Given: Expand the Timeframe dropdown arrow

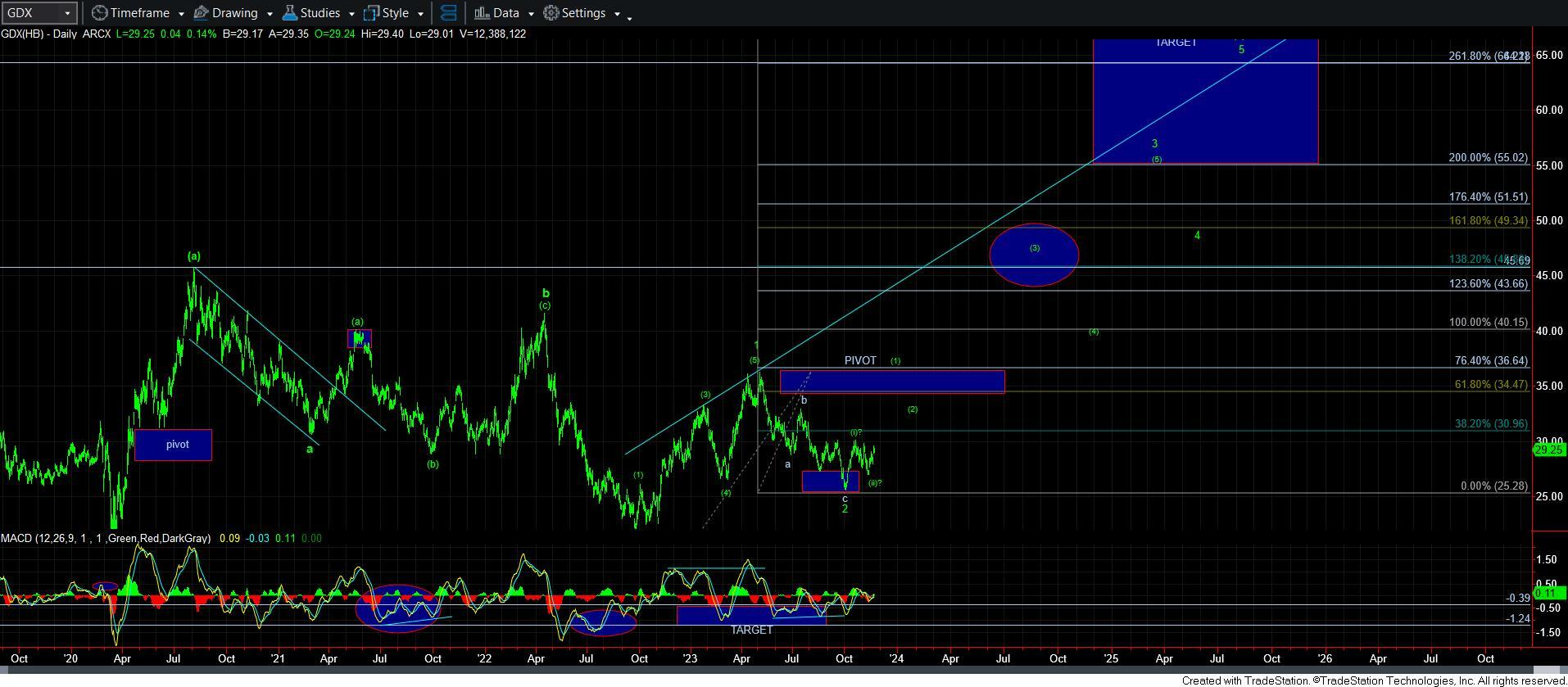Looking at the screenshot, I should [x=181, y=14].
